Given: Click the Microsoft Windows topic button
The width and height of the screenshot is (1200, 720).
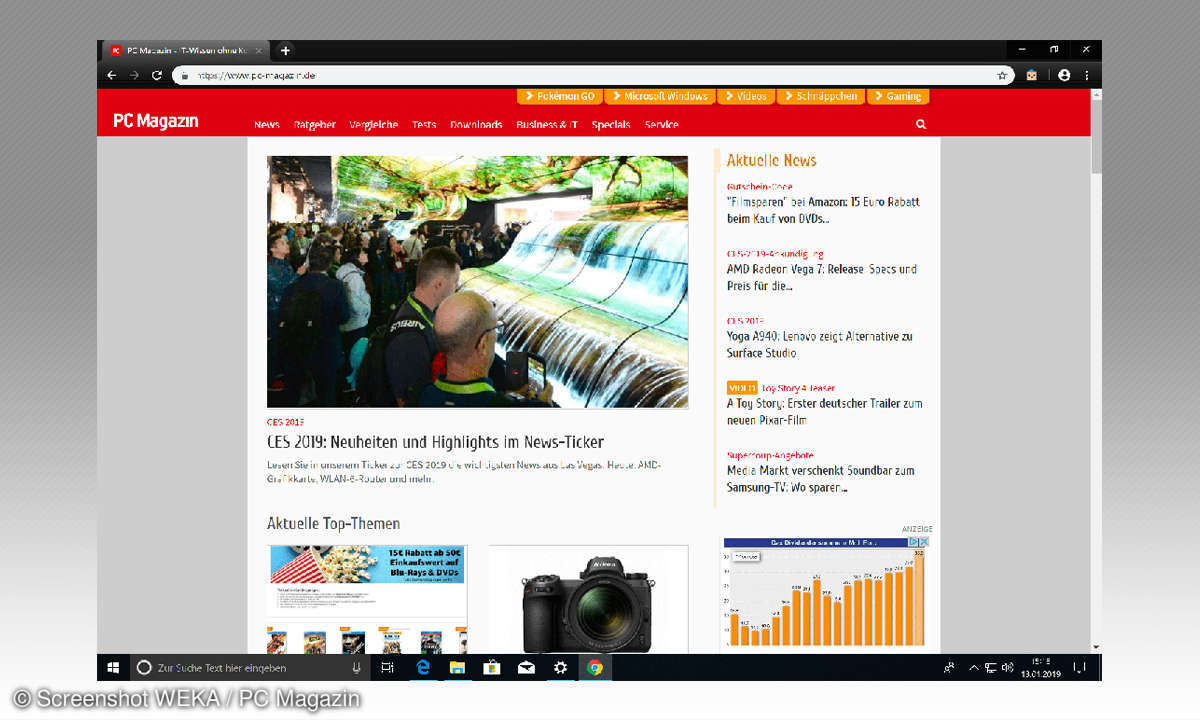Looking at the screenshot, I should click(x=659, y=96).
